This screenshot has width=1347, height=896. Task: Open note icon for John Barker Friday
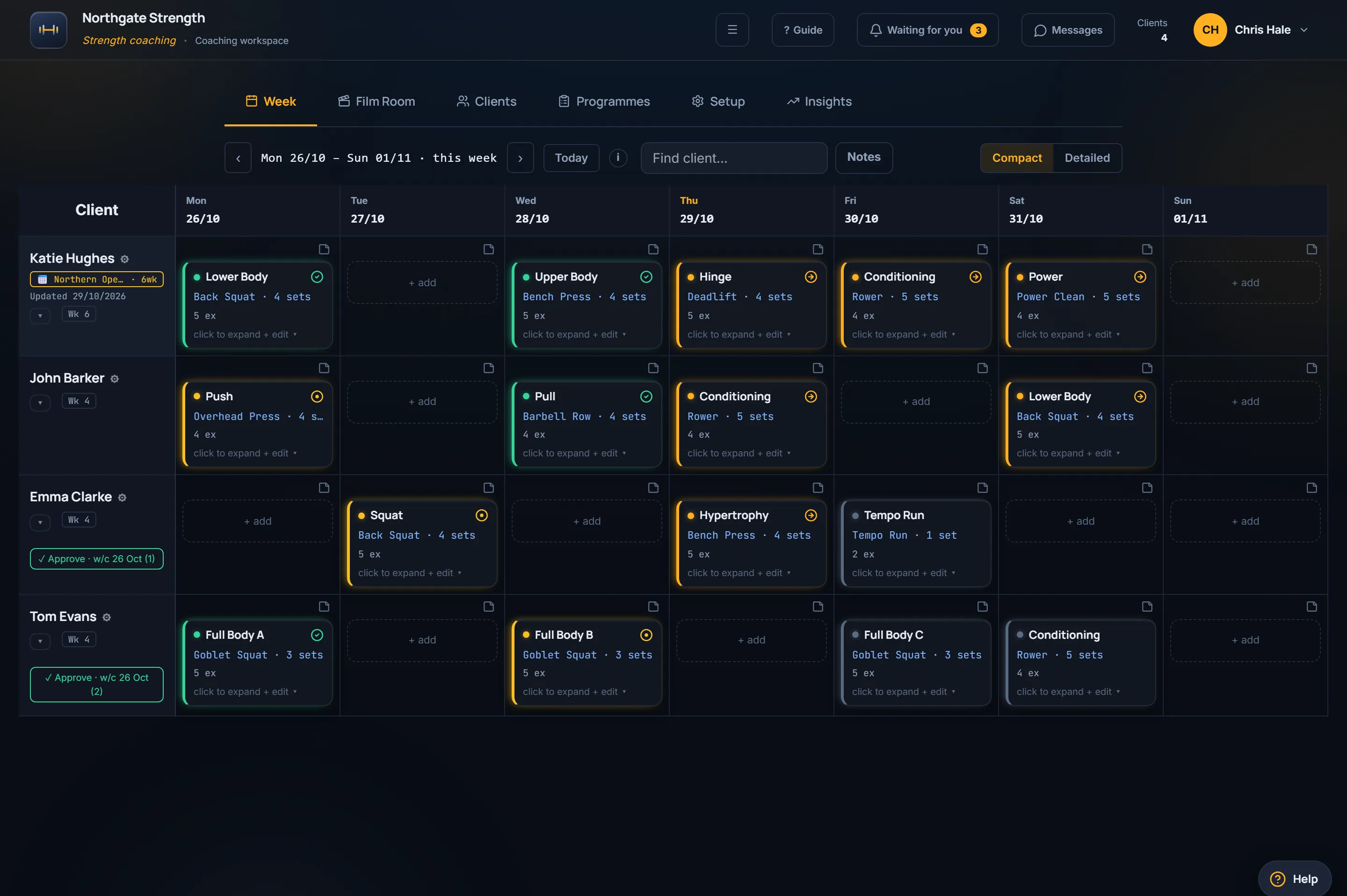[x=982, y=368]
